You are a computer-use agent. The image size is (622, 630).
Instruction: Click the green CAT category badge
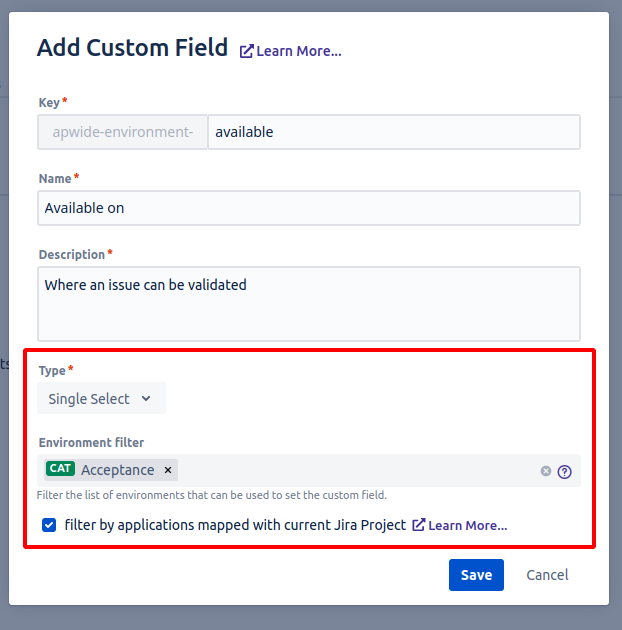click(60, 470)
